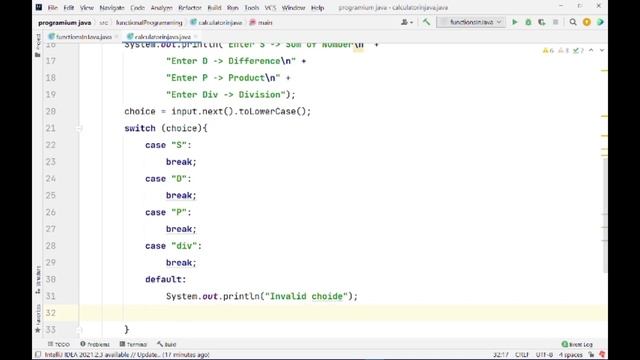Open the Tools menu
The height and width of the screenshot is (360, 640).
pyautogui.click(x=251, y=8)
